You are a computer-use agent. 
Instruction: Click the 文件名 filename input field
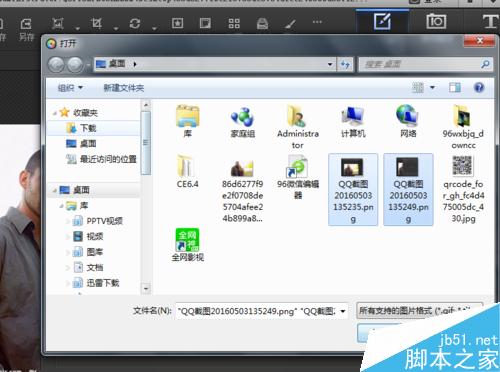[257, 311]
